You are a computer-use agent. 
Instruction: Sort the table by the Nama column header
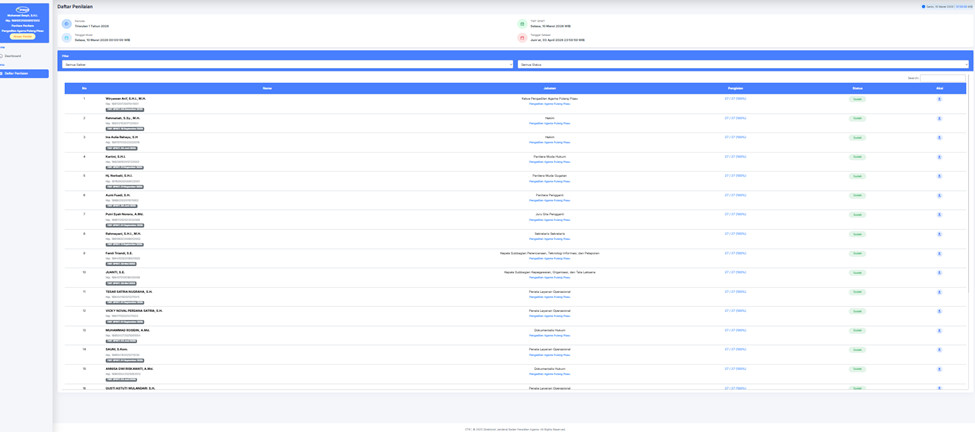[268, 88]
